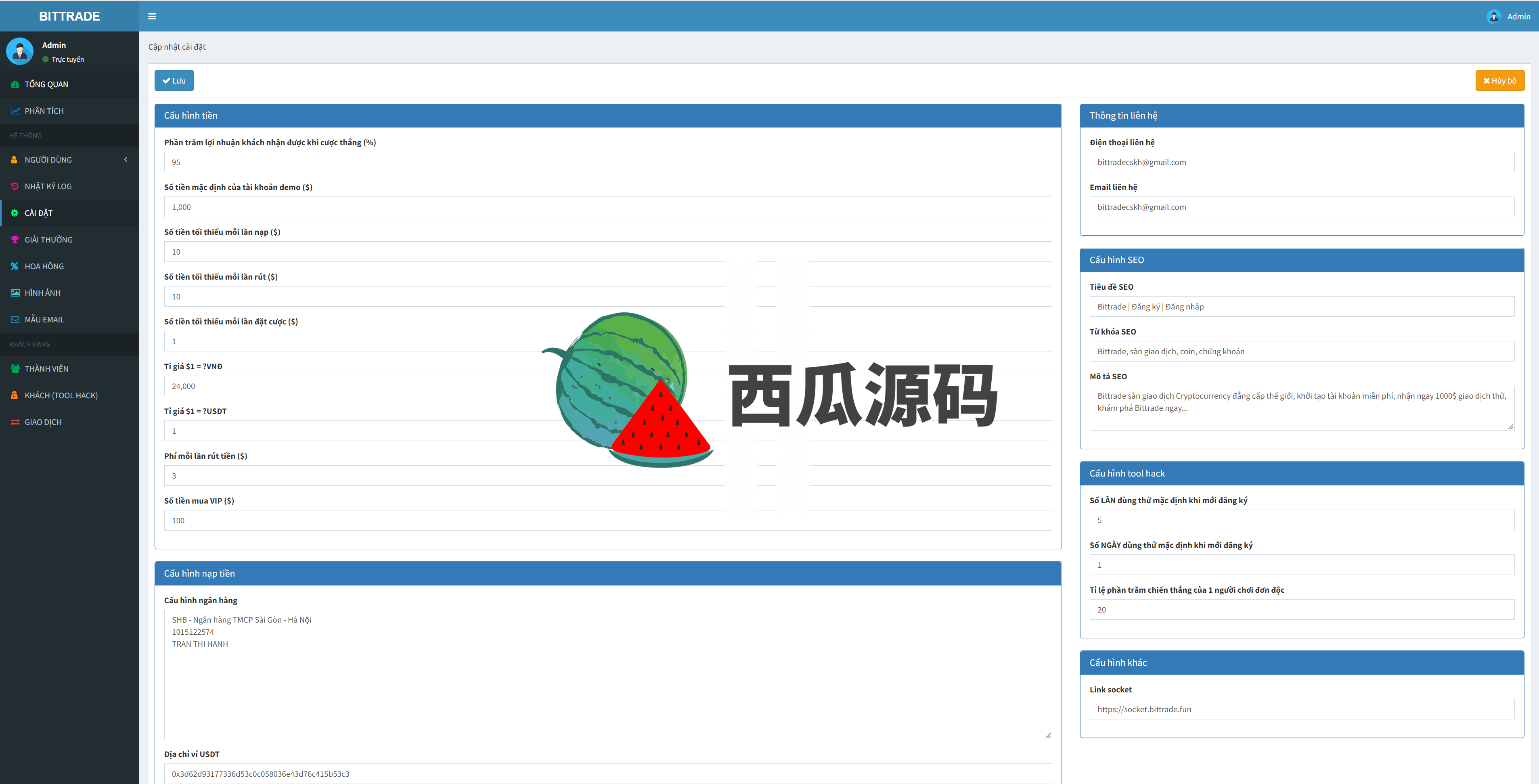The width and height of the screenshot is (1539, 784).
Task: Toggle the hamburger sidebar menu icon
Action: click(152, 16)
